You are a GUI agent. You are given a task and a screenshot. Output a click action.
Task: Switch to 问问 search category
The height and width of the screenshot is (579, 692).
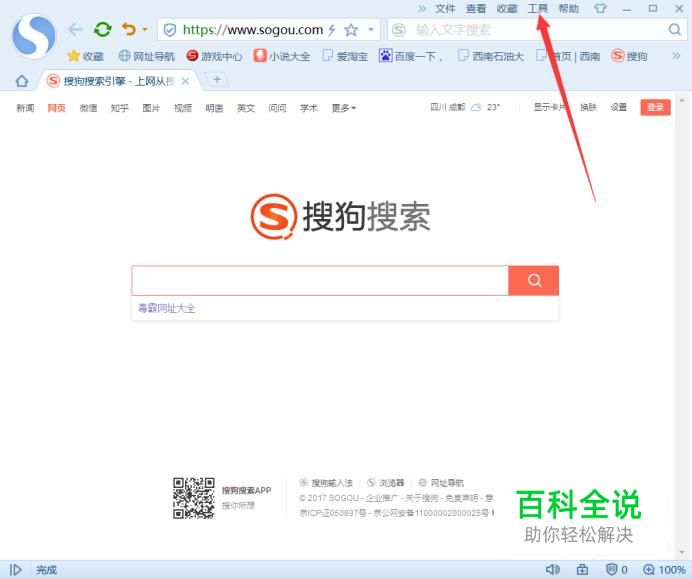pos(277,108)
